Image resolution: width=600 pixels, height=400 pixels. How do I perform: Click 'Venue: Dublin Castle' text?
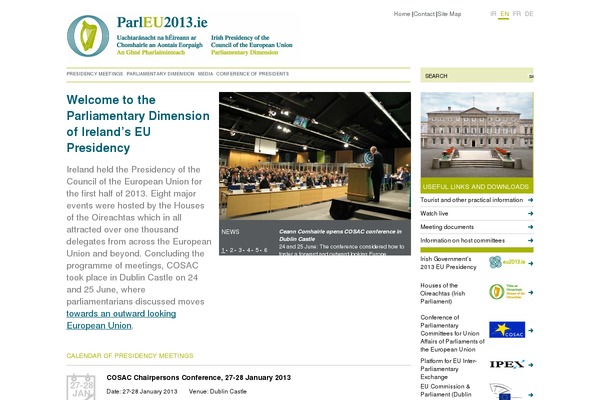(218, 392)
